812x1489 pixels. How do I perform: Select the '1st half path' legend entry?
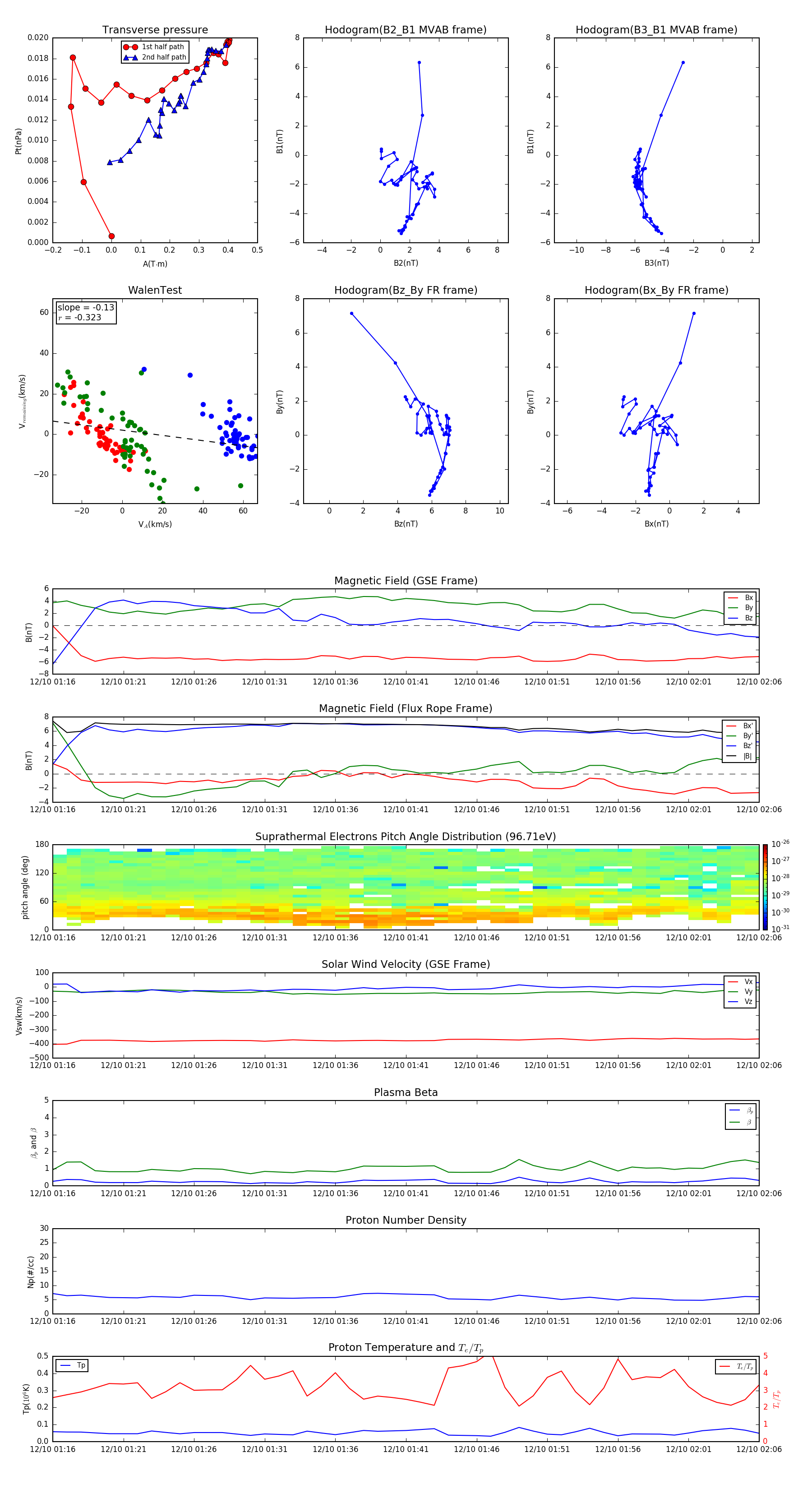(x=154, y=47)
